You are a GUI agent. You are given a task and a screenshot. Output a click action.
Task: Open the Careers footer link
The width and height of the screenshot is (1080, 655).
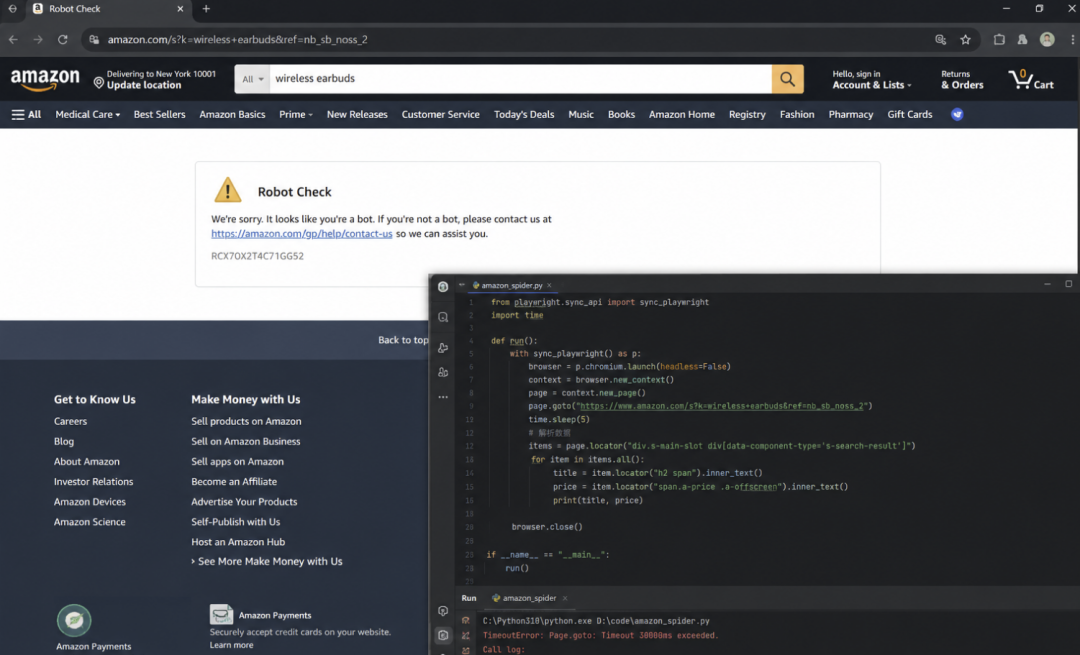coord(70,421)
